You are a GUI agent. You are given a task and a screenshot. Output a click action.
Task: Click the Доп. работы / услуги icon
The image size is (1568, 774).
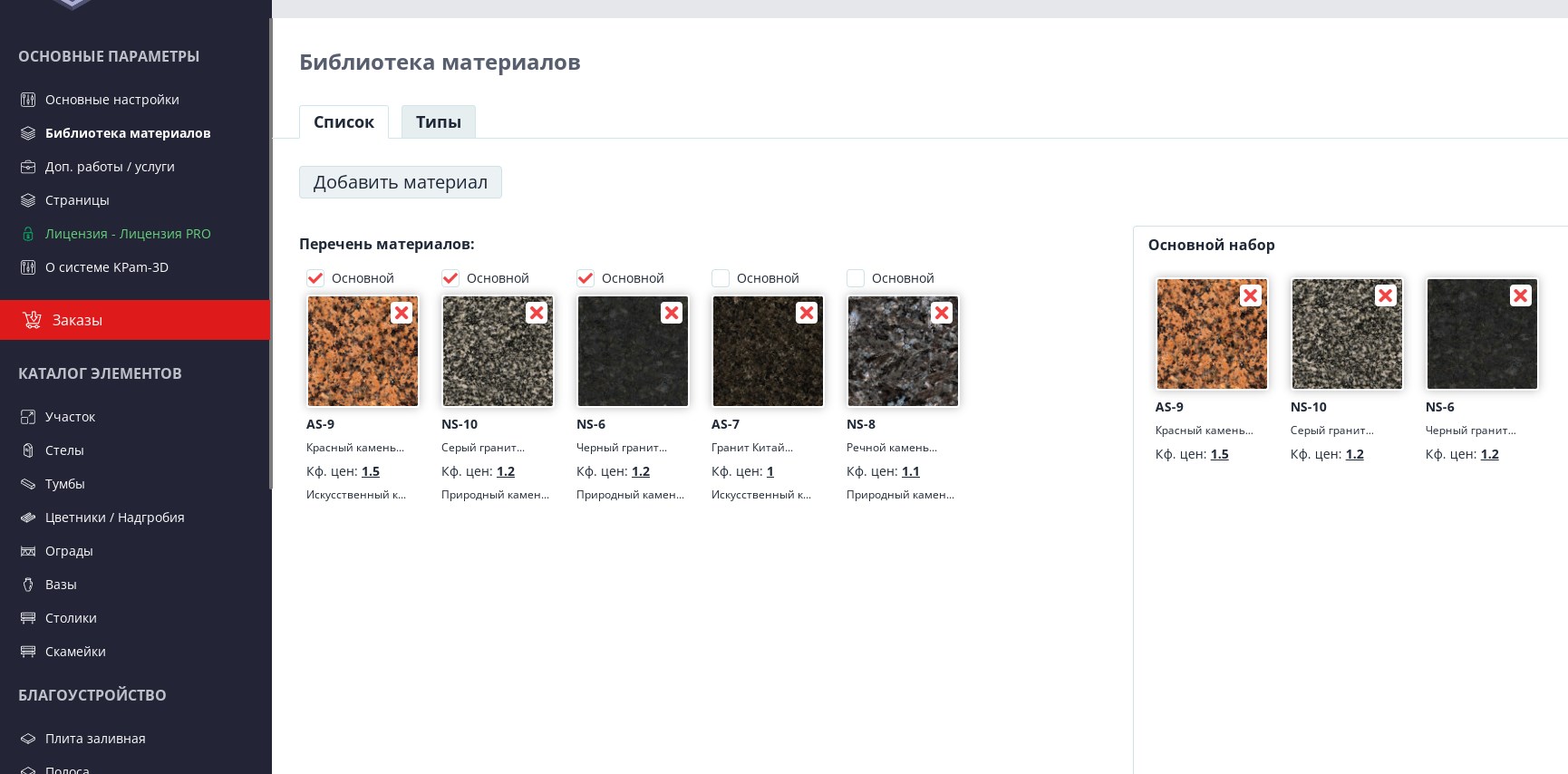tap(28, 167)
